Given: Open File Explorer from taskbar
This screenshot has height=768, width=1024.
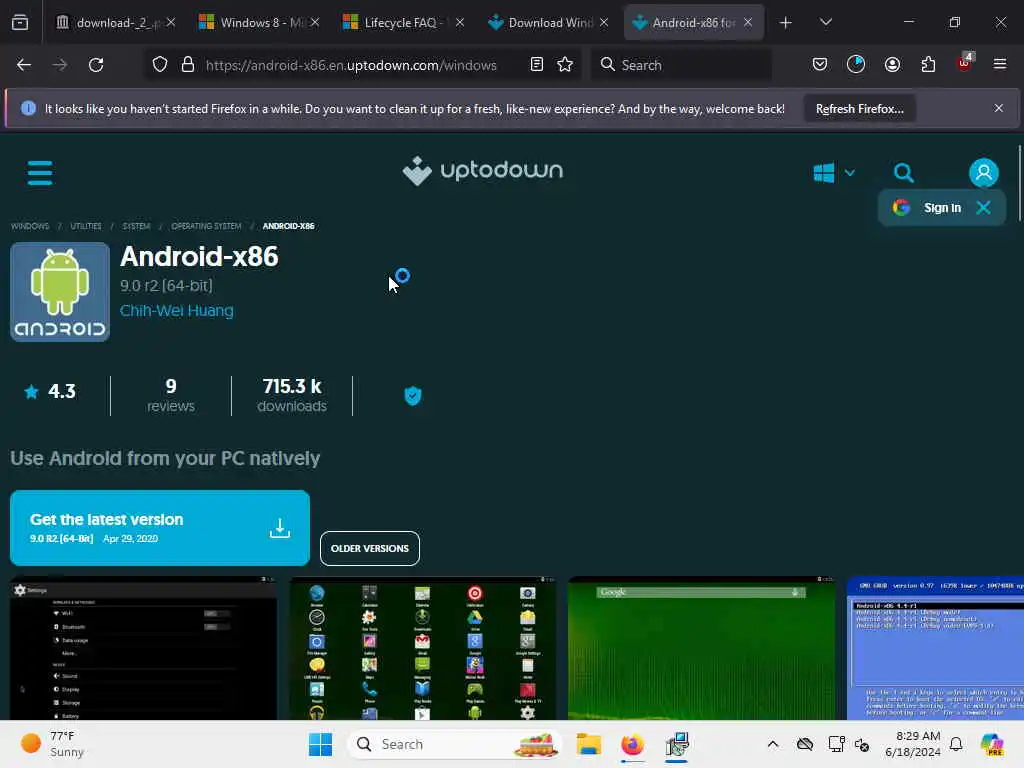Looking at the screenshot, I should pyautogui.click(x=588, y=744).
